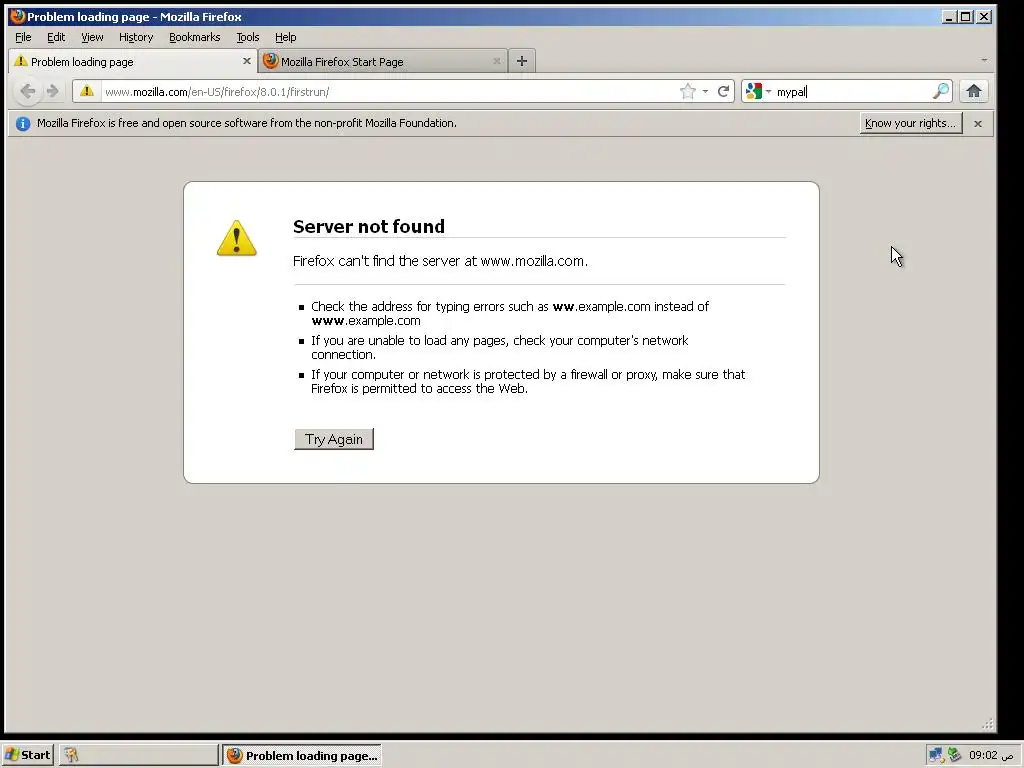Open the View menu
1024x768 pixels.
92,37
